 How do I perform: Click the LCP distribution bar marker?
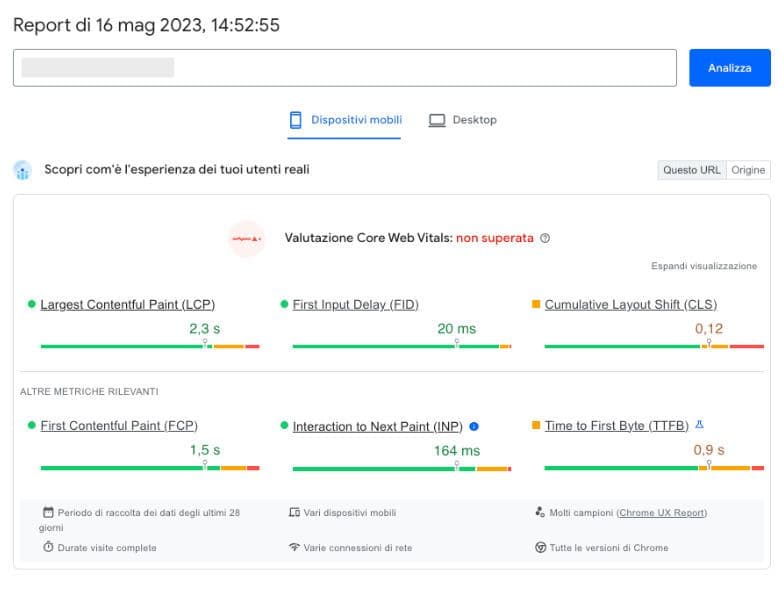(205, 343)
